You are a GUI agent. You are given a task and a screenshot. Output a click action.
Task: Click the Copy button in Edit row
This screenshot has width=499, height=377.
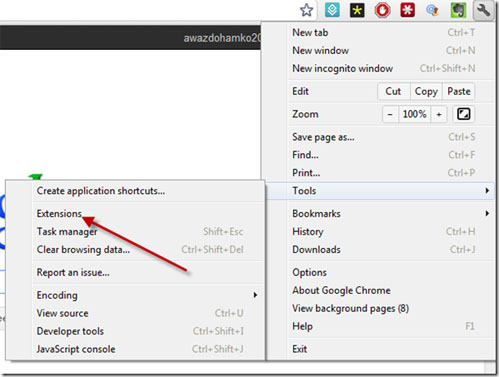pyautogui.click(x=426, y=91)
